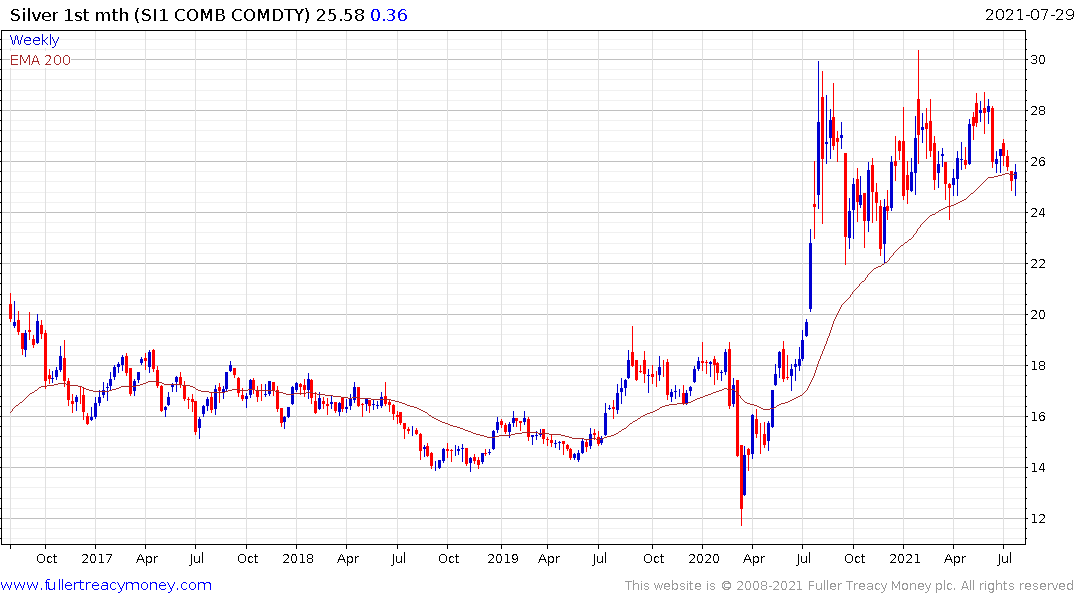Click the 30 price axis label
The height and width of the screenshot is (600, 1075).
1038,60
